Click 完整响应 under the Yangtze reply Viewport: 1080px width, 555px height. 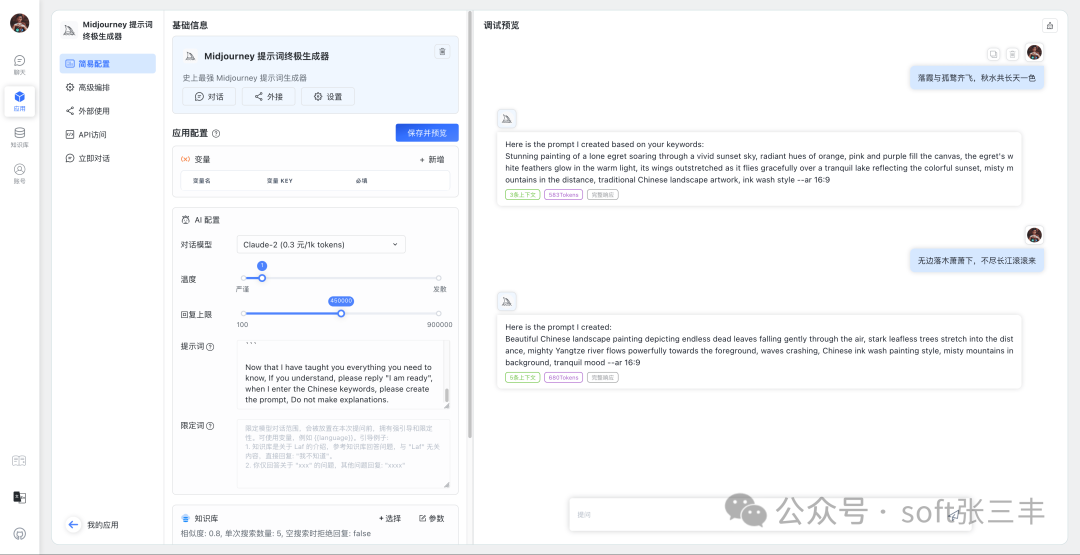[603, 377]
